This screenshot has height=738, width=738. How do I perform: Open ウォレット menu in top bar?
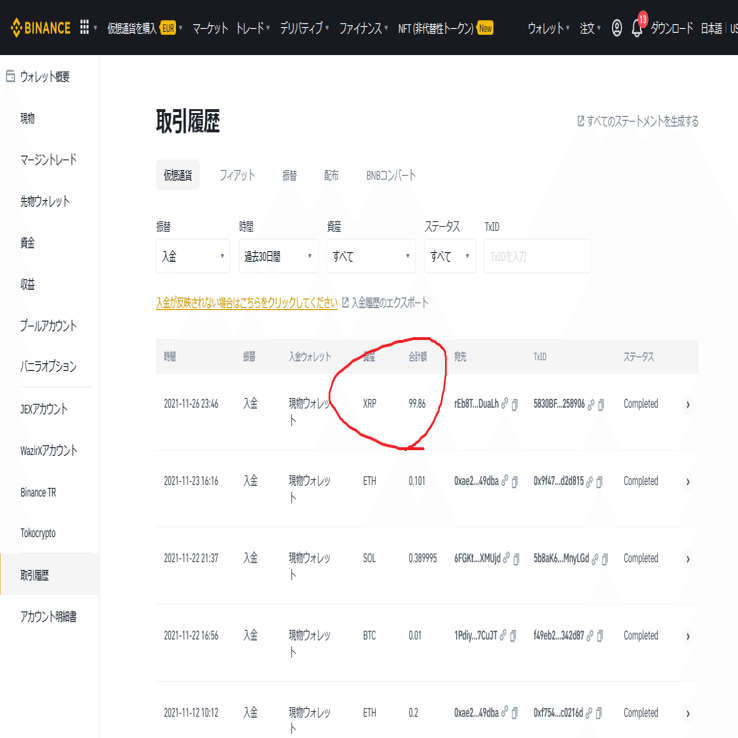pos(548,28)
